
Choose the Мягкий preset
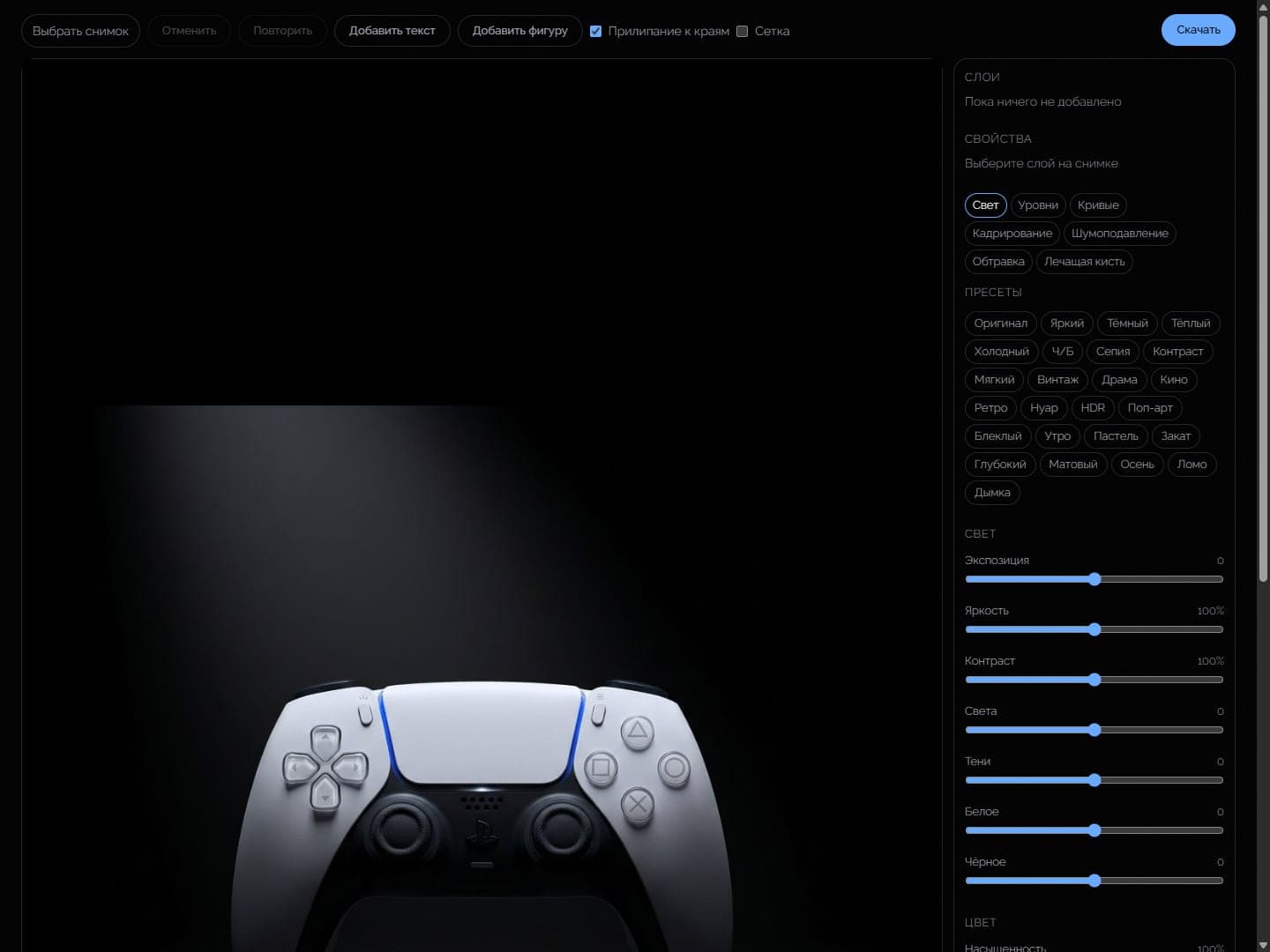[995, 380]
